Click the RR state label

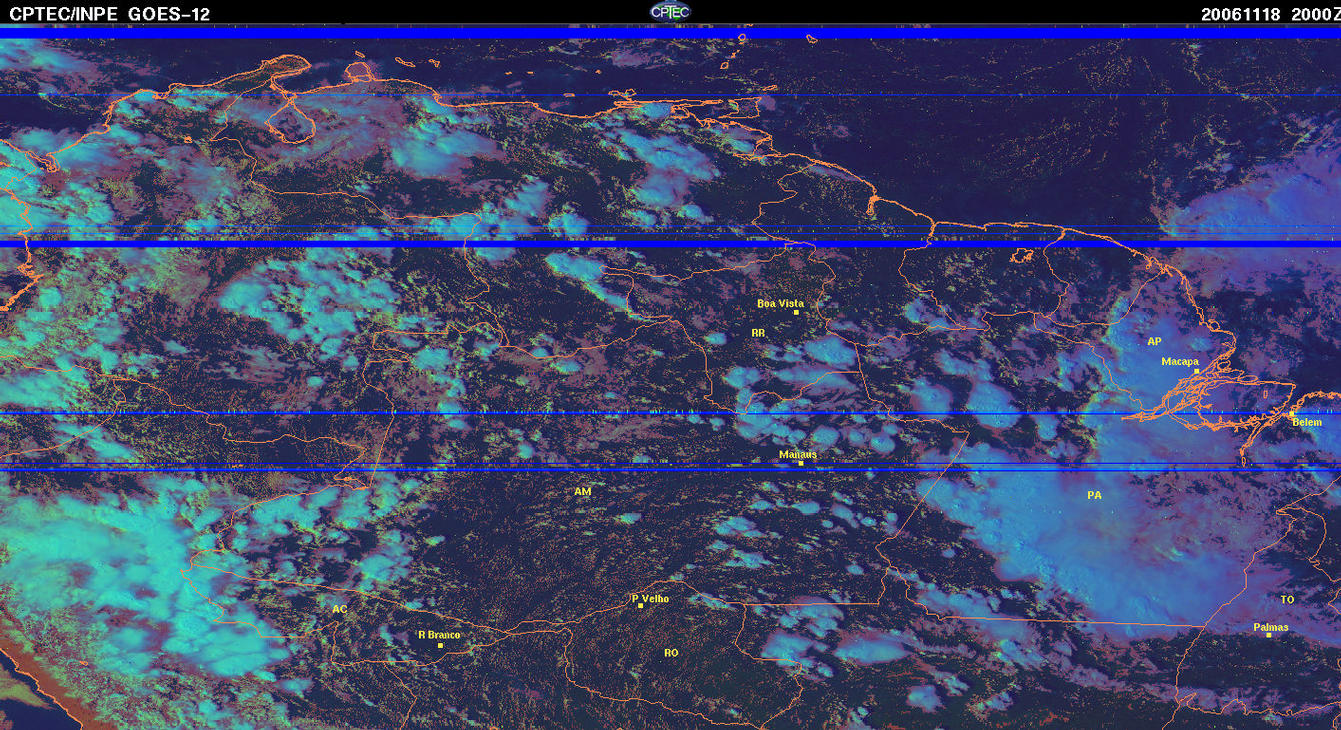[758, 332]
